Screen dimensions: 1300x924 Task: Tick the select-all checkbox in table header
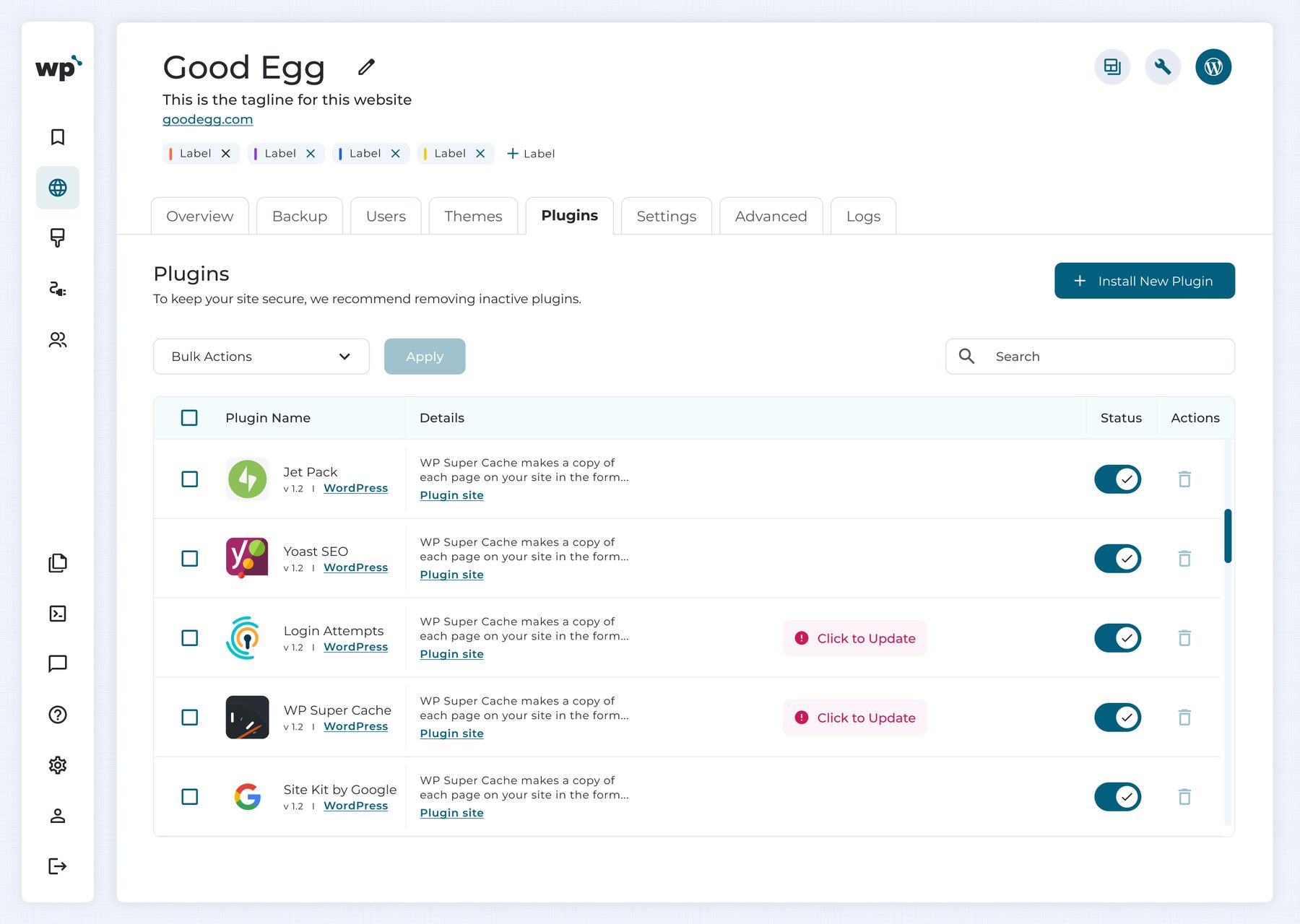[189, 418]
